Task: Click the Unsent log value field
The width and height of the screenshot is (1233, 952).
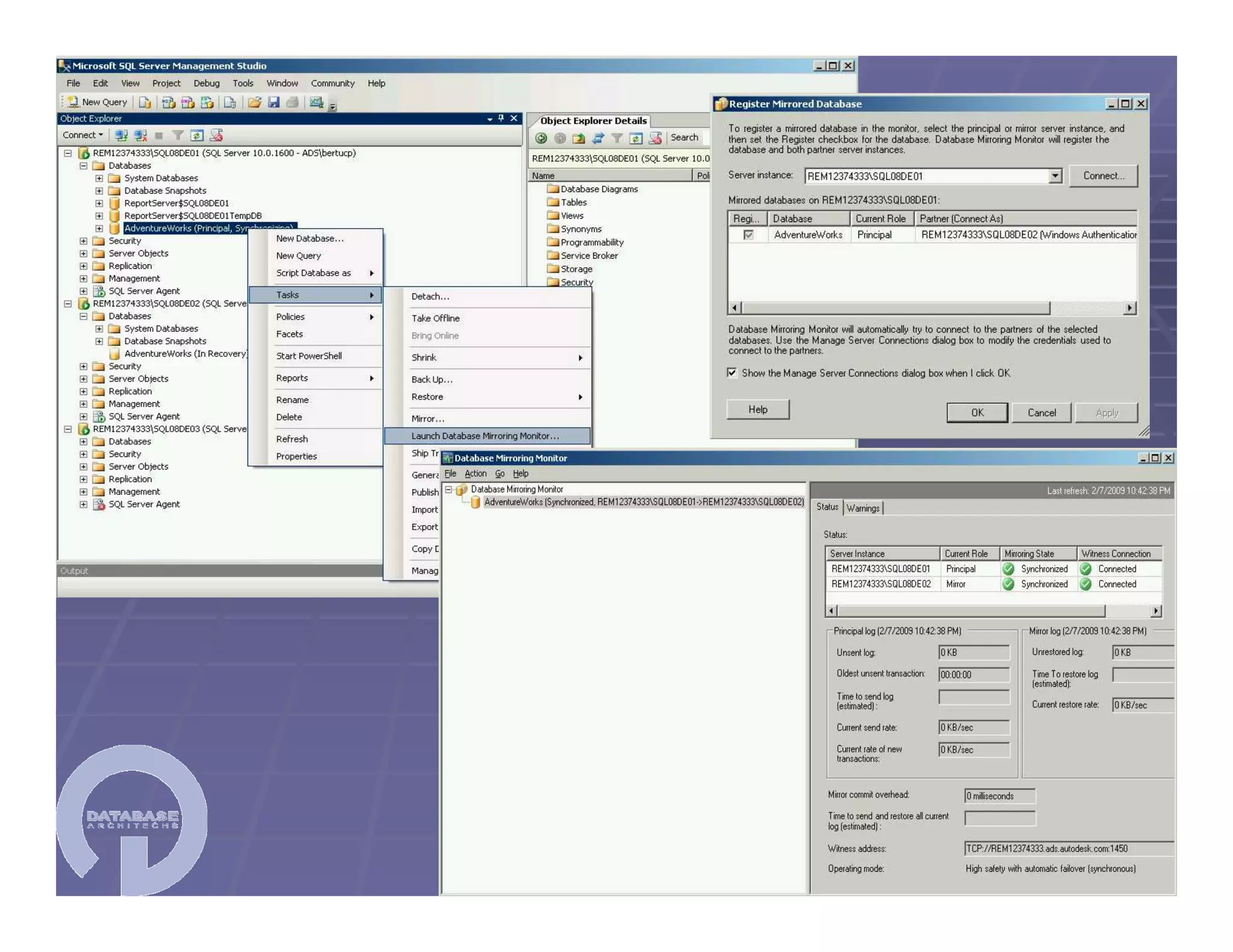Action: point(974,652)
